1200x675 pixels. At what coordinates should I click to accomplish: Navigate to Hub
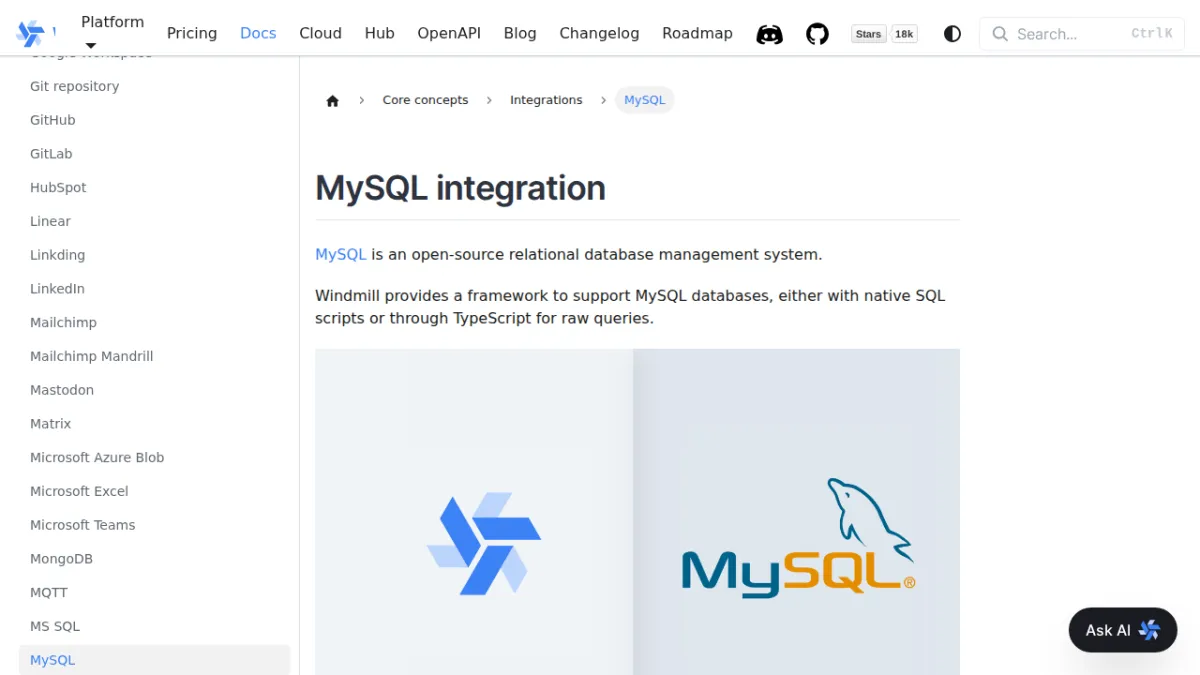[379, 33]
